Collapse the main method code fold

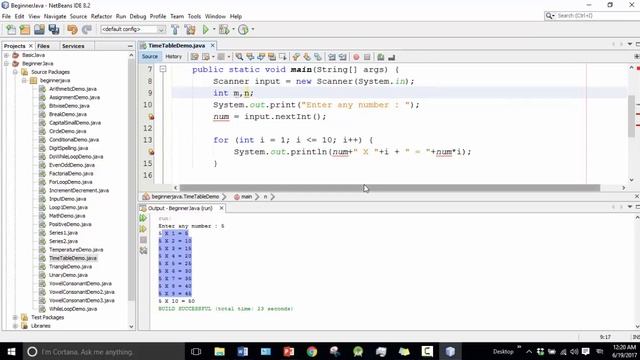tap(163, 69)
